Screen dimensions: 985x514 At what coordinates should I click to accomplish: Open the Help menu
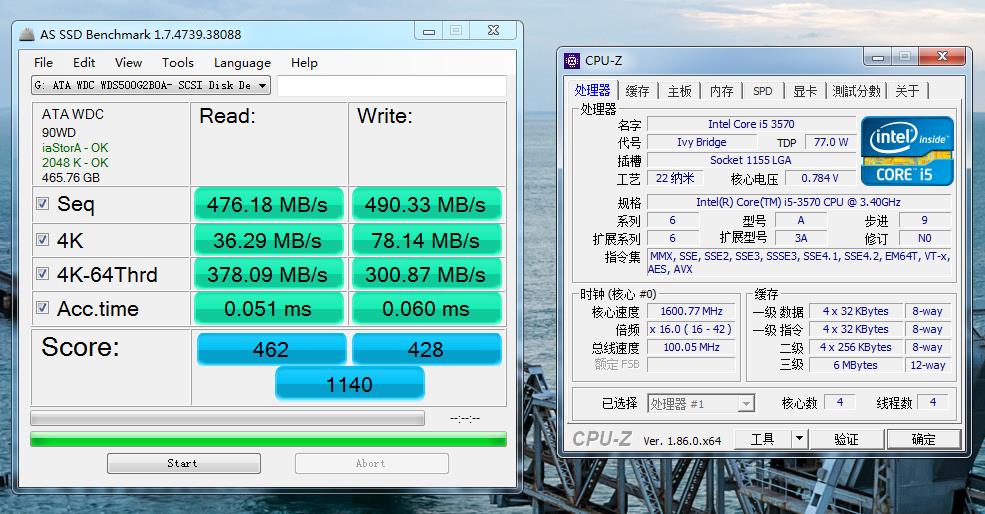(x=304, y=62)
